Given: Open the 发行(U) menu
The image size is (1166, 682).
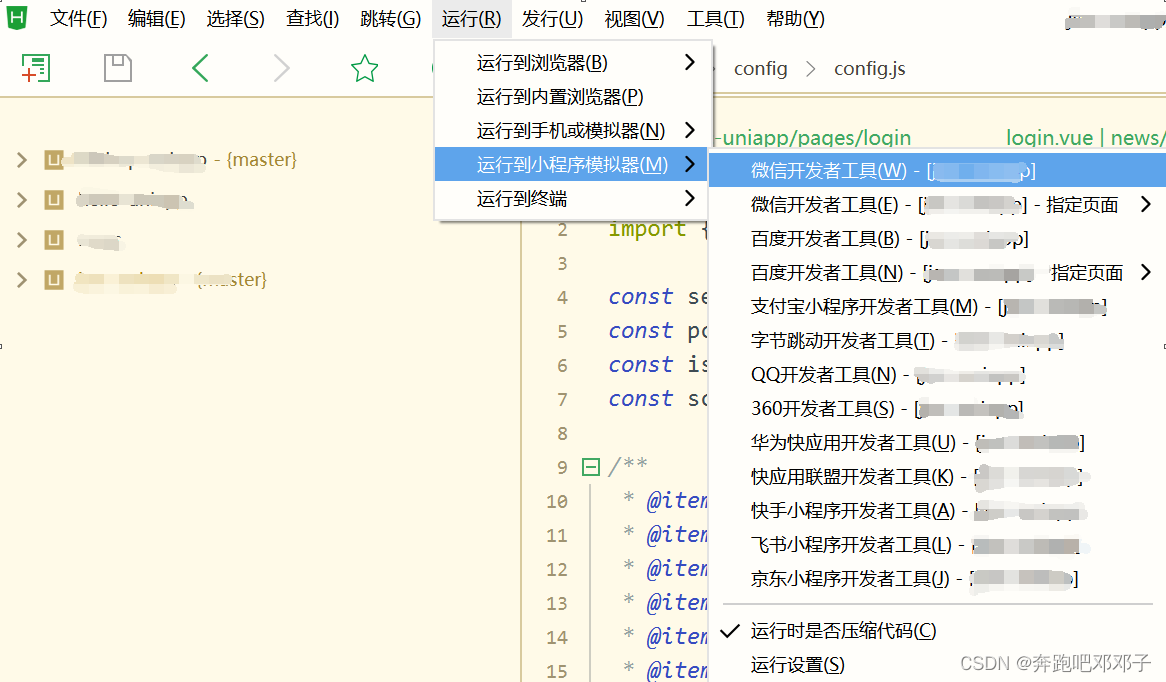Looking at the screenshot, I should (x=552, y=19).
